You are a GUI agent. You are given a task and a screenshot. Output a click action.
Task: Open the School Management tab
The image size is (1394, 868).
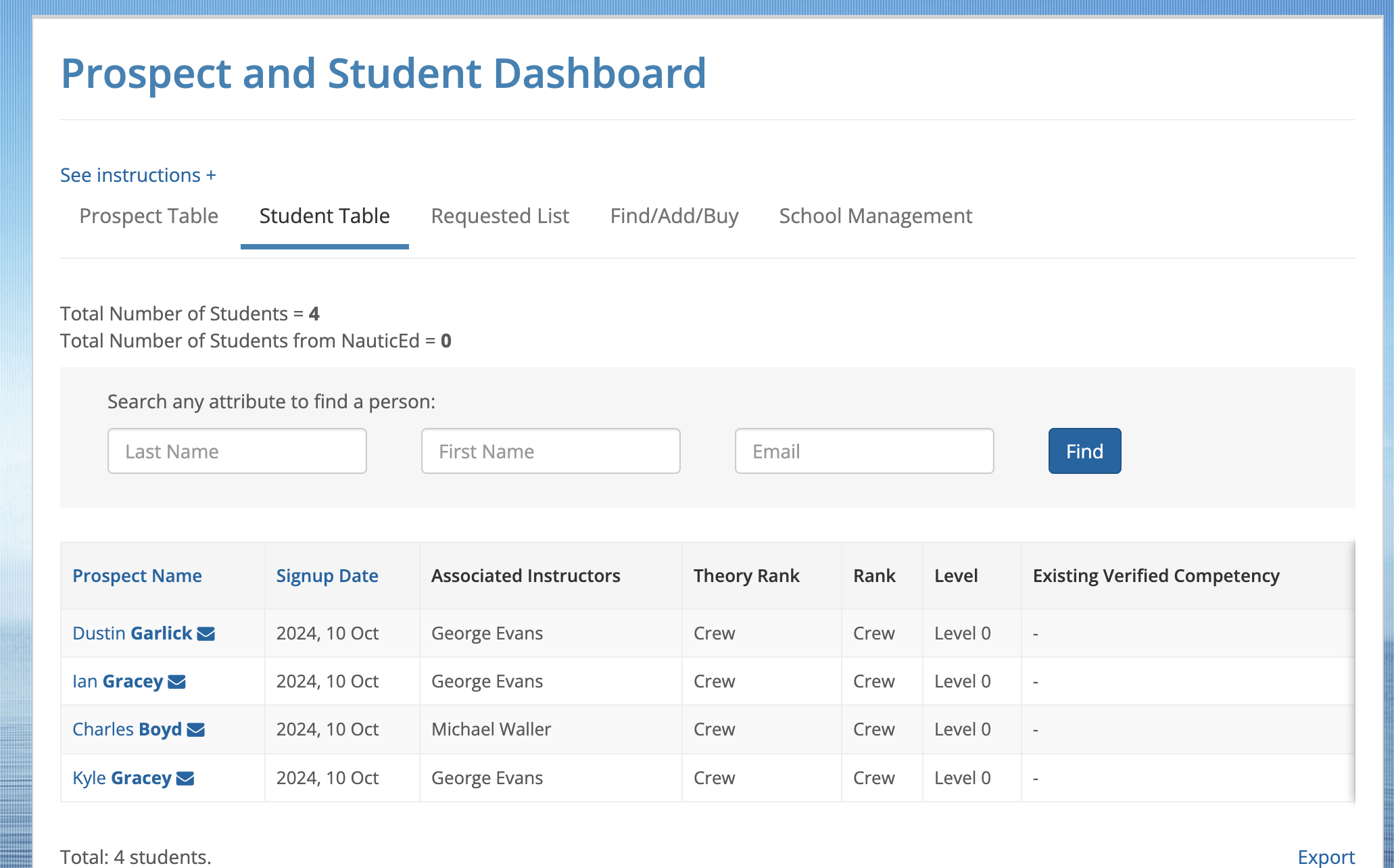coord(875,216)
